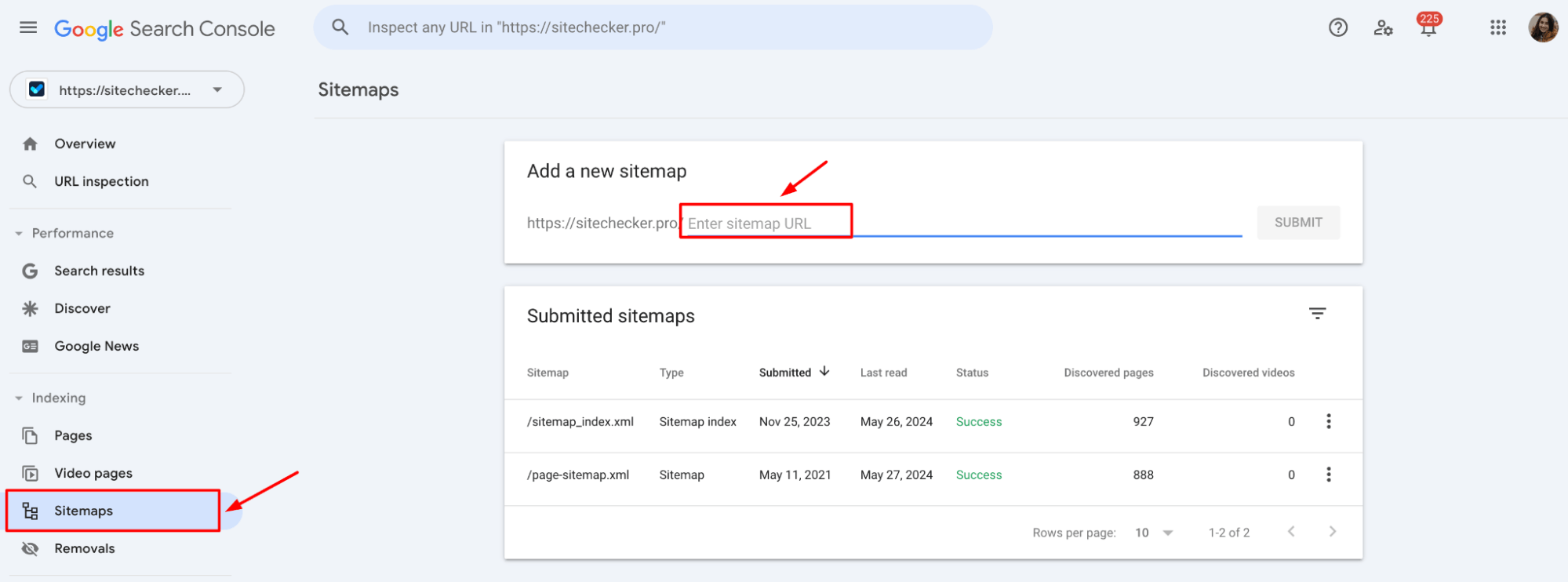The image size is (1568, 582).
Task: Click the sitechecker property favicon
Action: pos(37,89)
